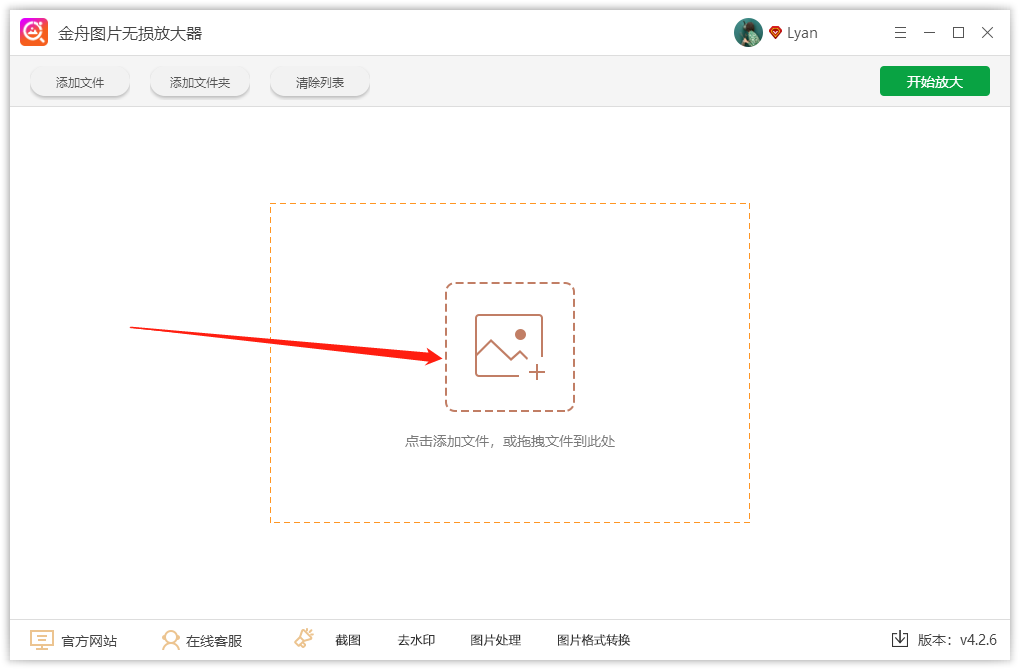
Task: Click the 版本: v4.2.6 version text
Action: click(x=957, y=640)
